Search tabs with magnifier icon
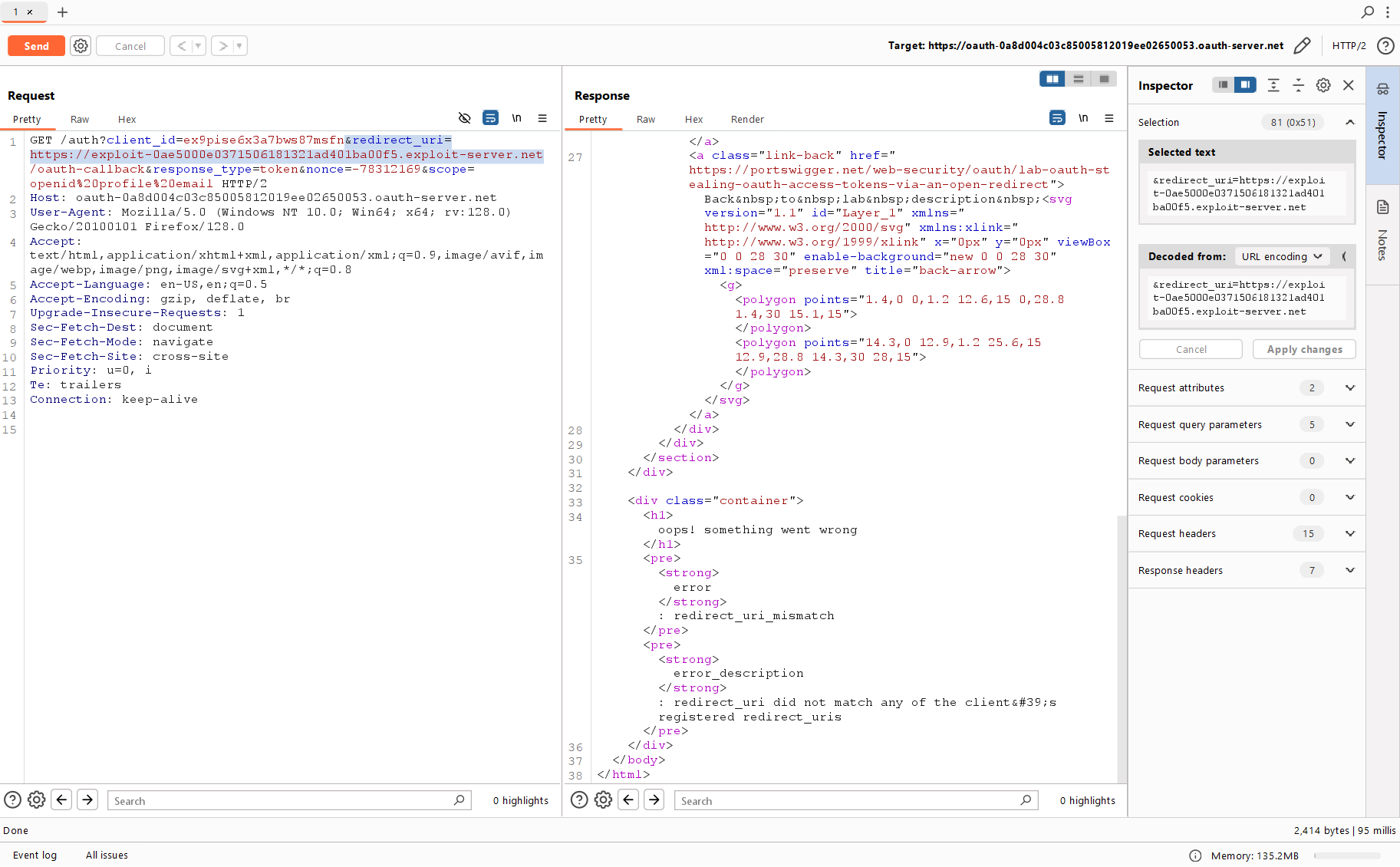 [1367, 12]
